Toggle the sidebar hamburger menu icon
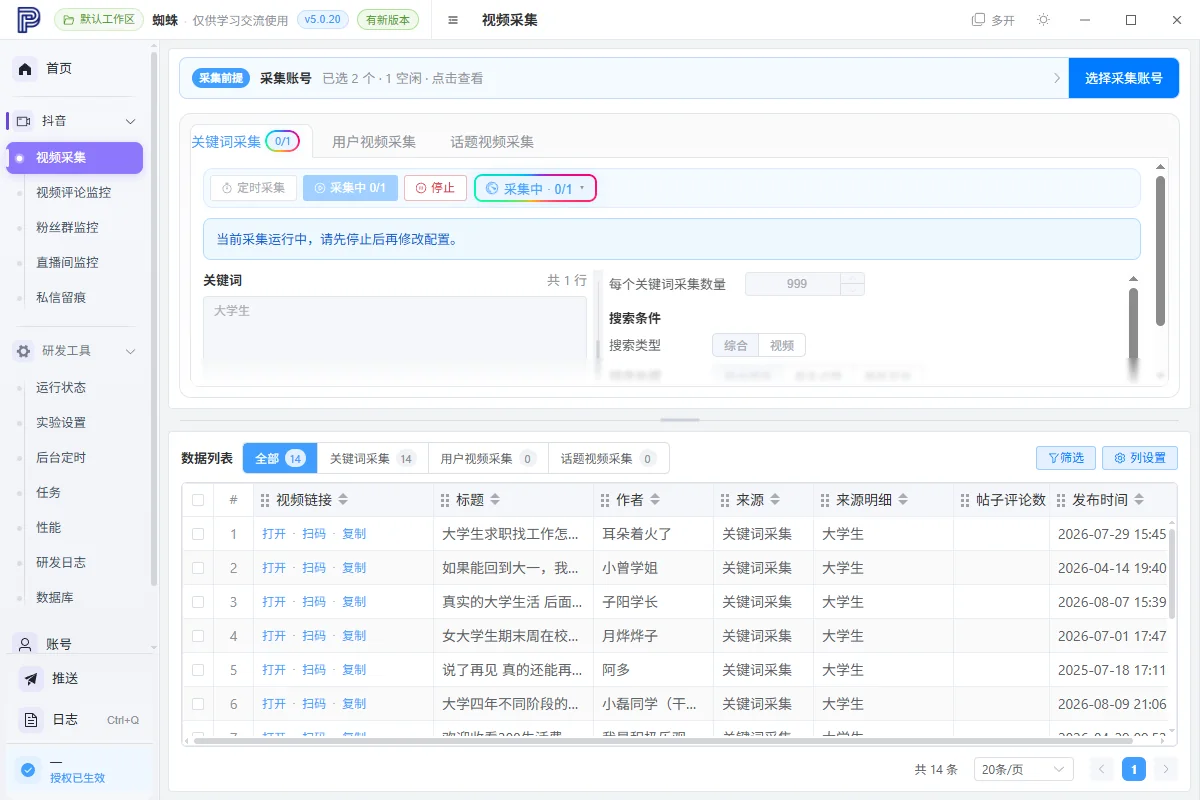Image resolution: width=1200 pixels, height=800 pixels. coord(453,20)
